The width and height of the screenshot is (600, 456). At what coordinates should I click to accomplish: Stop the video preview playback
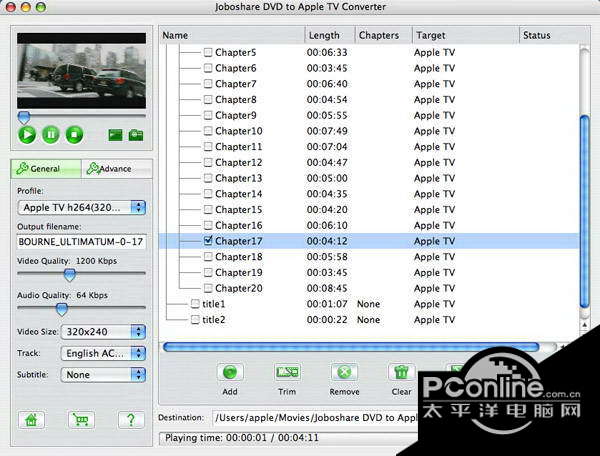tap(73, 134)
